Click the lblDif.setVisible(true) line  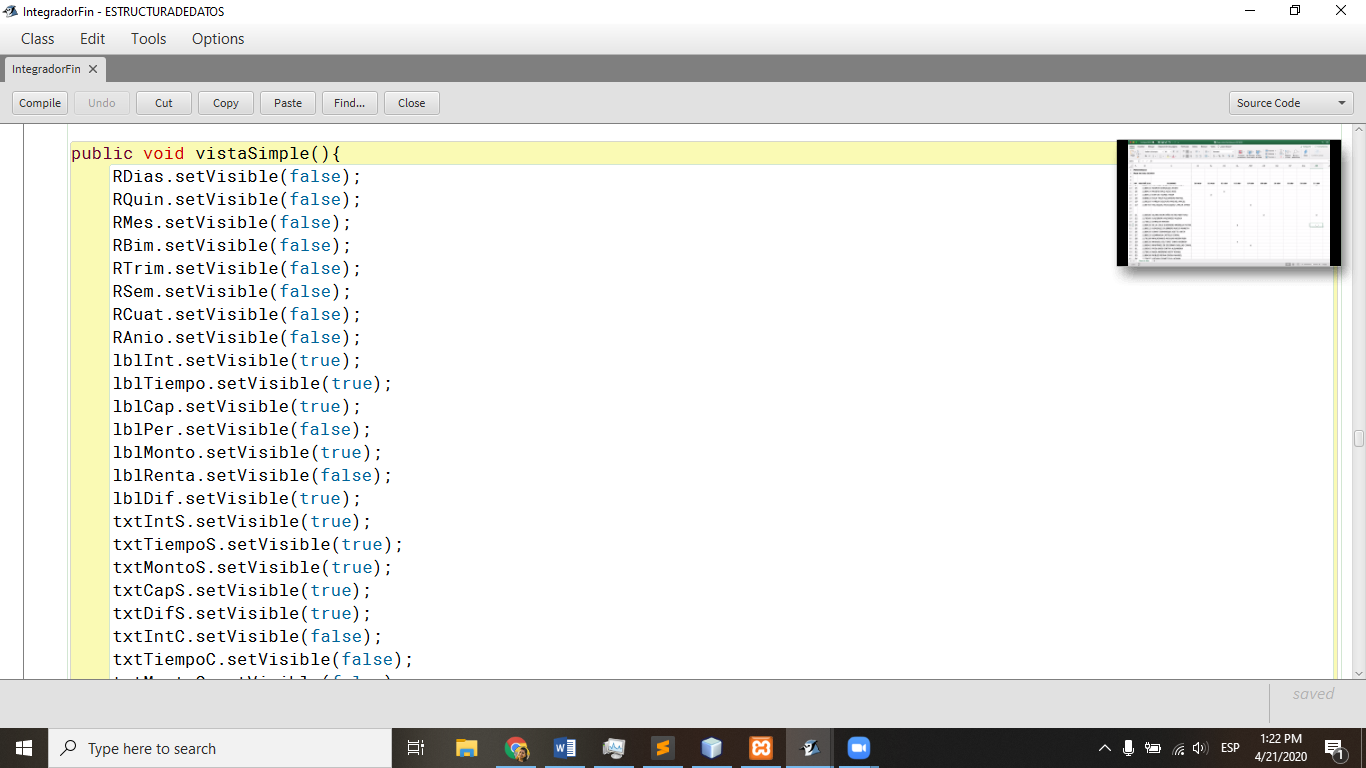point(237,498)
